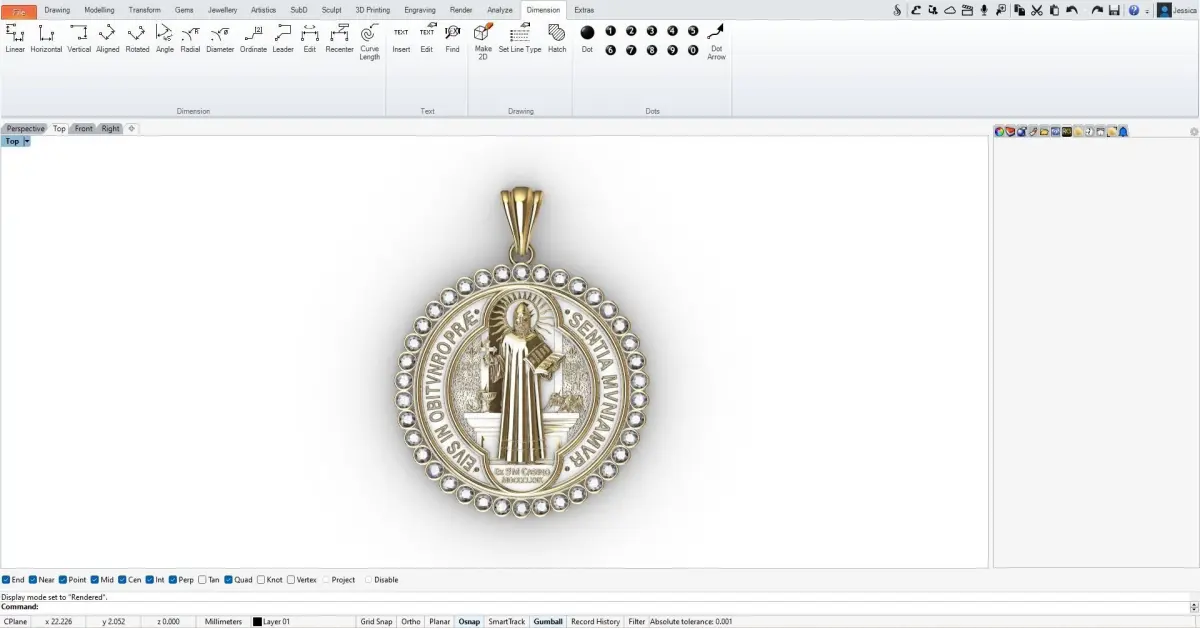Open the Top viewport dropdown arrow

tap(27, 142)
